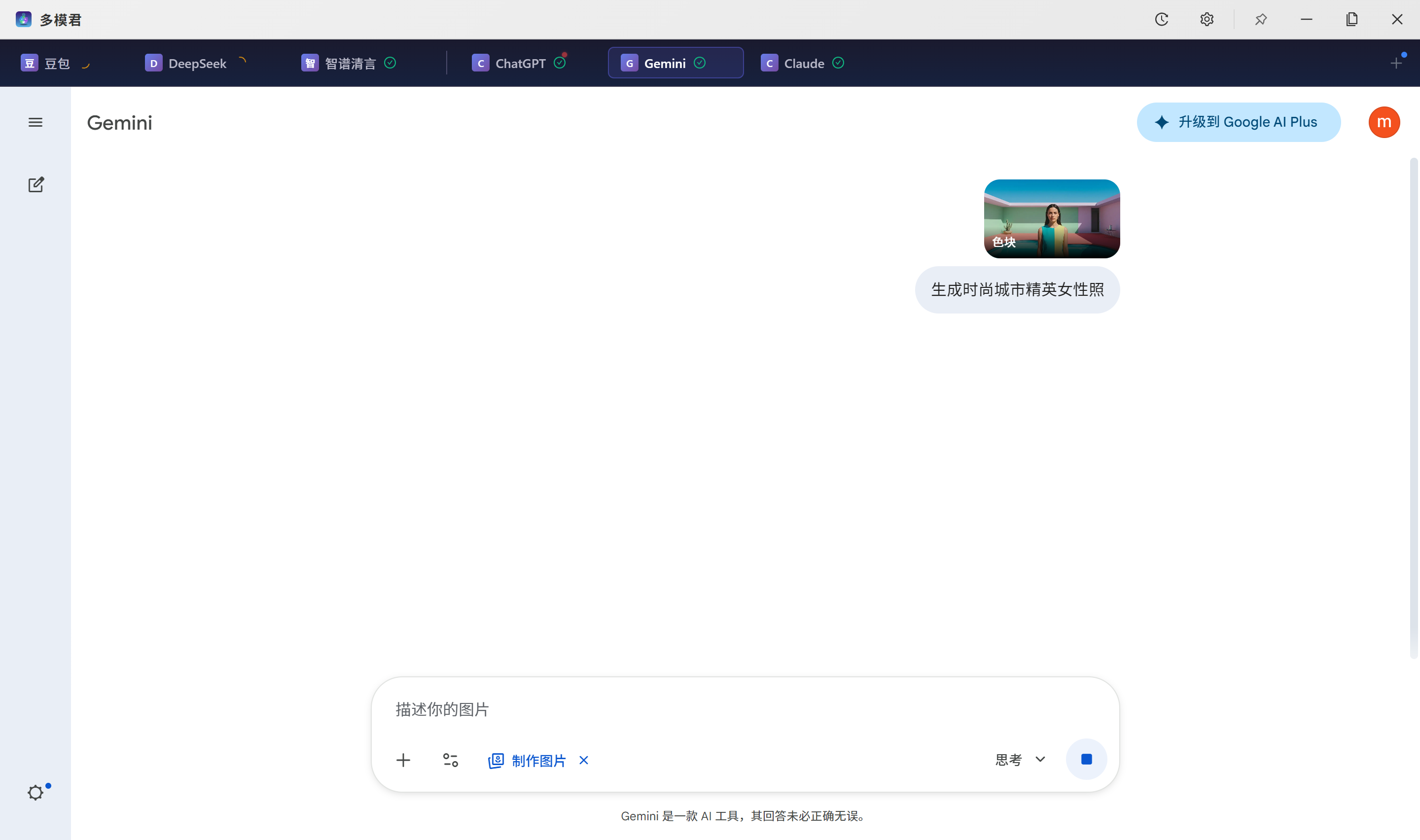
Task: Pin the window with the pushpin icon
Action: pyautogui.click(x=1260, y=19)
